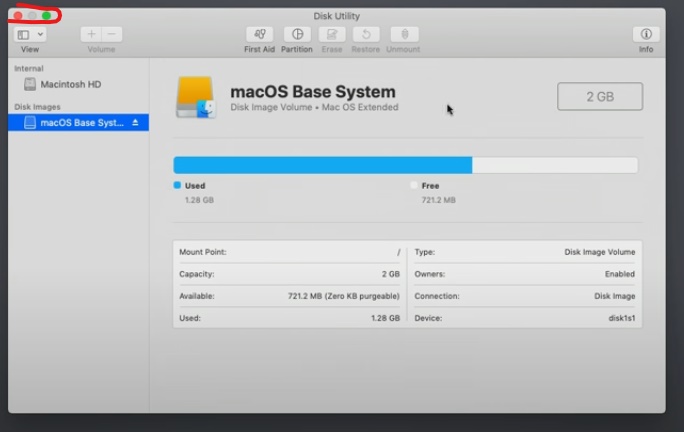Click the "disk1s1" device value
This screenshot has height=432, width=684.
(x=622, y=318)
